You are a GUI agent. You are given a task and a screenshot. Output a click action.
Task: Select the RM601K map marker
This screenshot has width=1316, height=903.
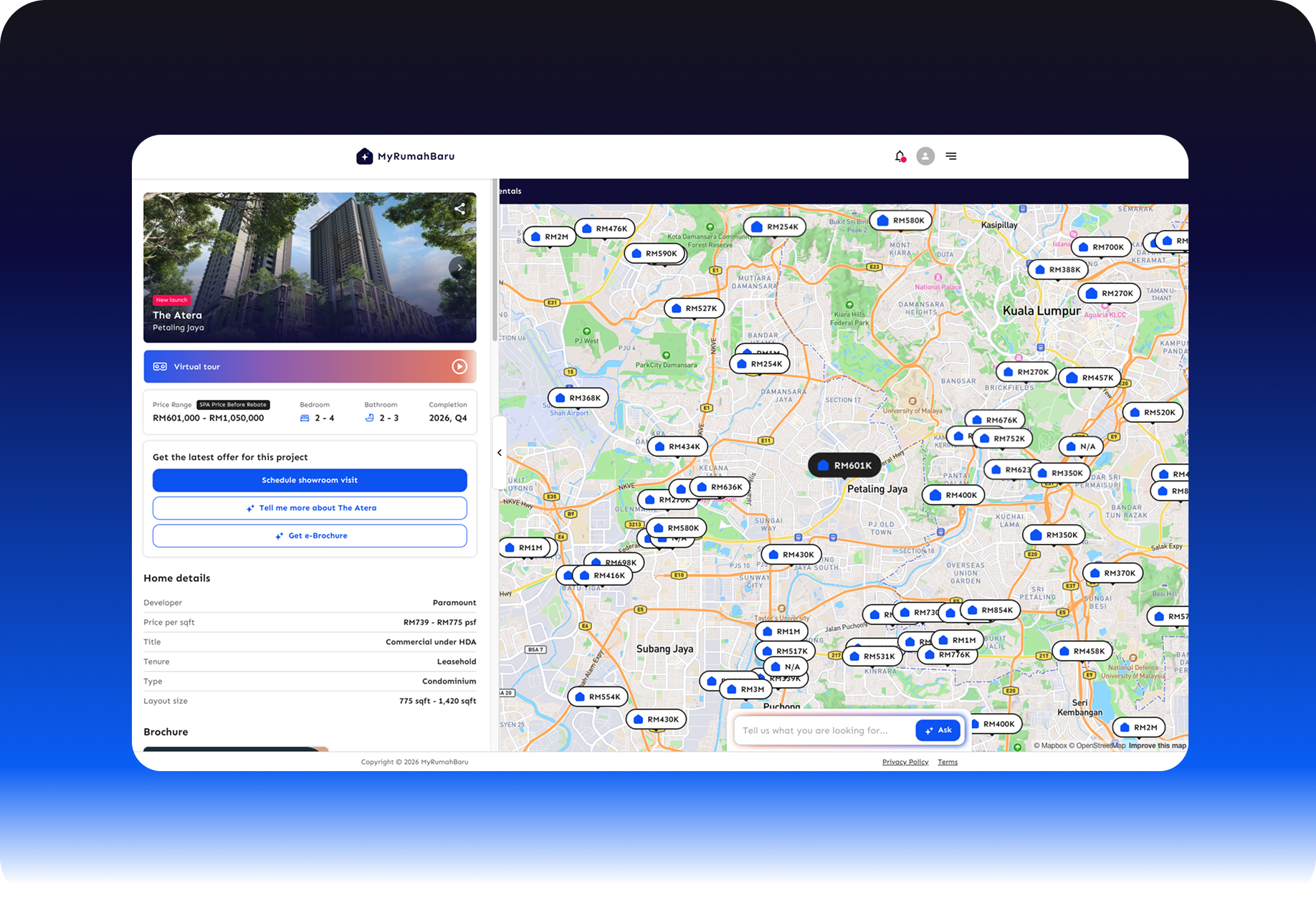pyautogui.click(x=844, y=466)
